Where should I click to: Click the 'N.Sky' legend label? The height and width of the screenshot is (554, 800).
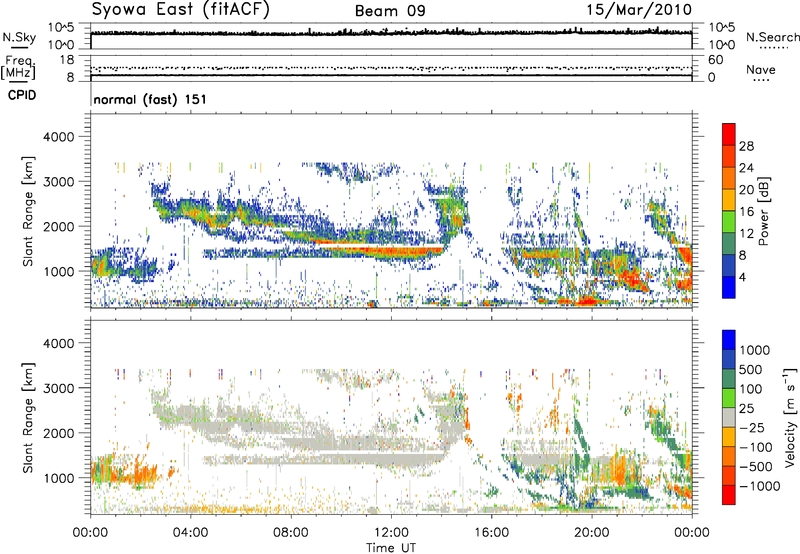point(19,37)
